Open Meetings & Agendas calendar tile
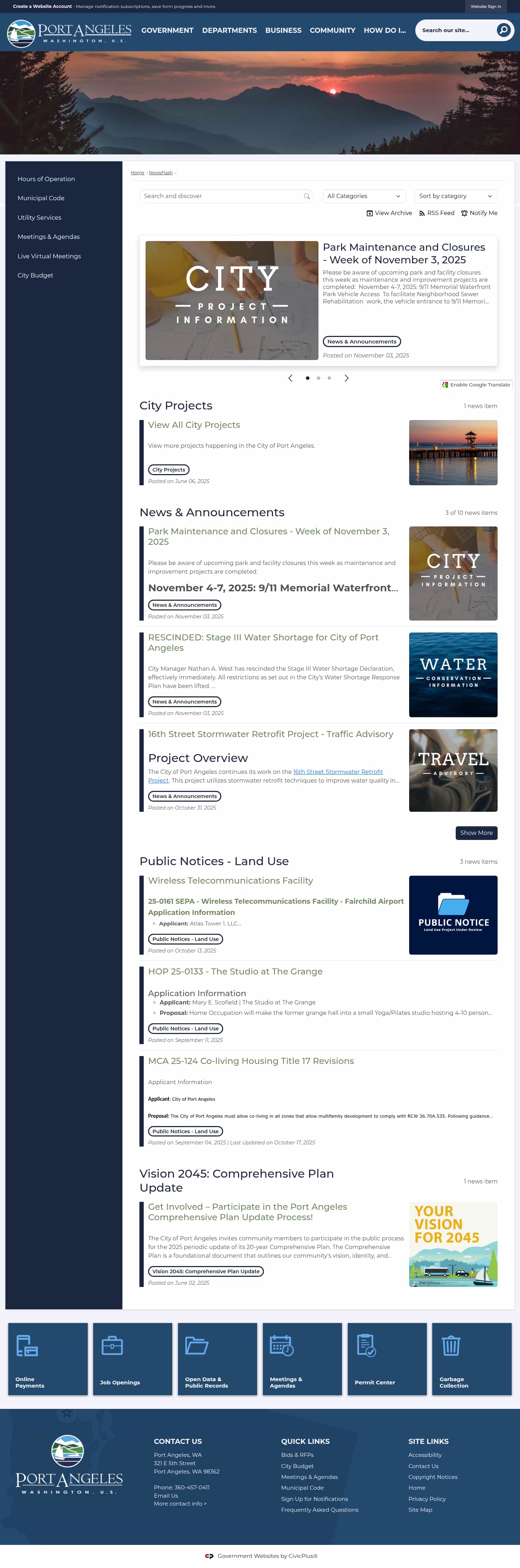Screen dimensions: 520x1568 [x=302, y=1359]
